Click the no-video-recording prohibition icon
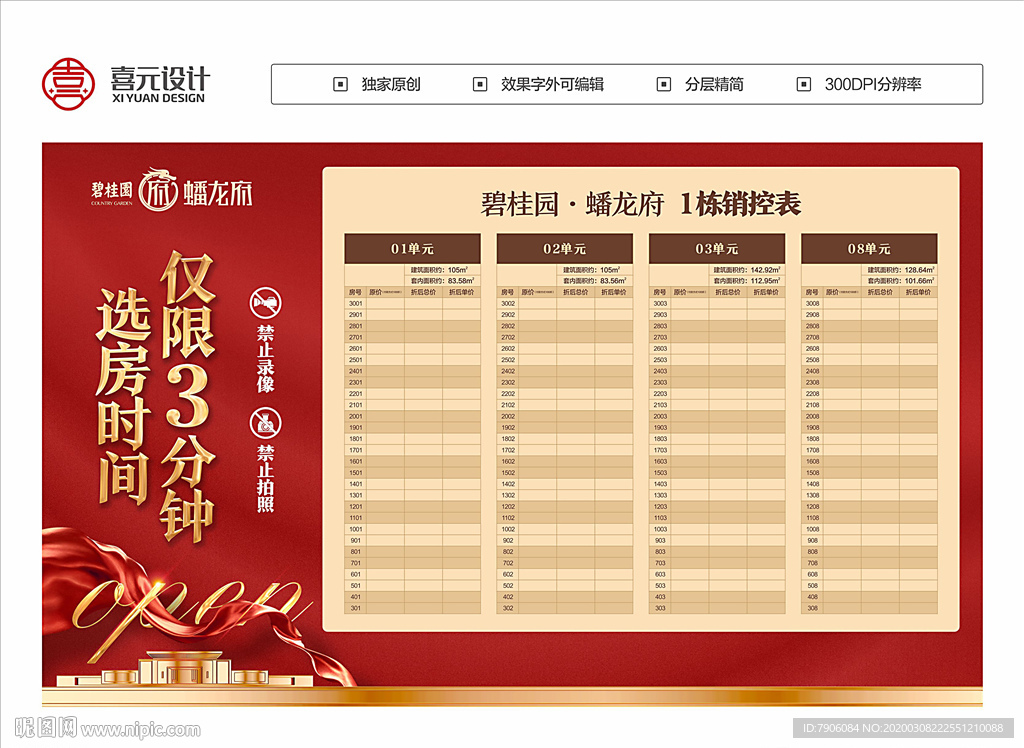Image resolution: width=1024 pixels, height=748 pixels. (266, 303)
